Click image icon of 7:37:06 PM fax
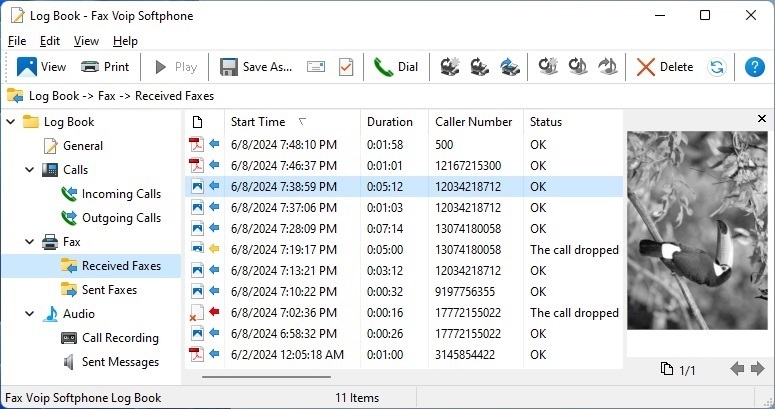 pos(197,207)
